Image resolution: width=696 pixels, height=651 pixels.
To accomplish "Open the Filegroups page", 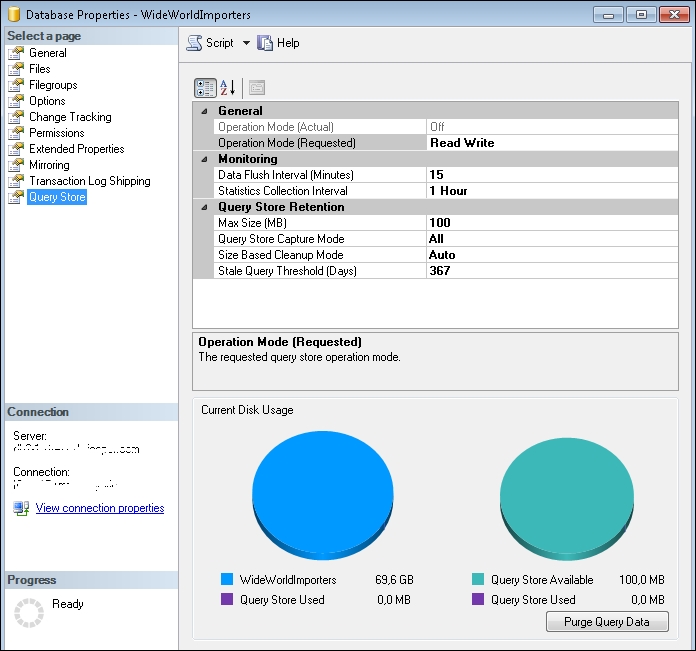I will point(53,85).
